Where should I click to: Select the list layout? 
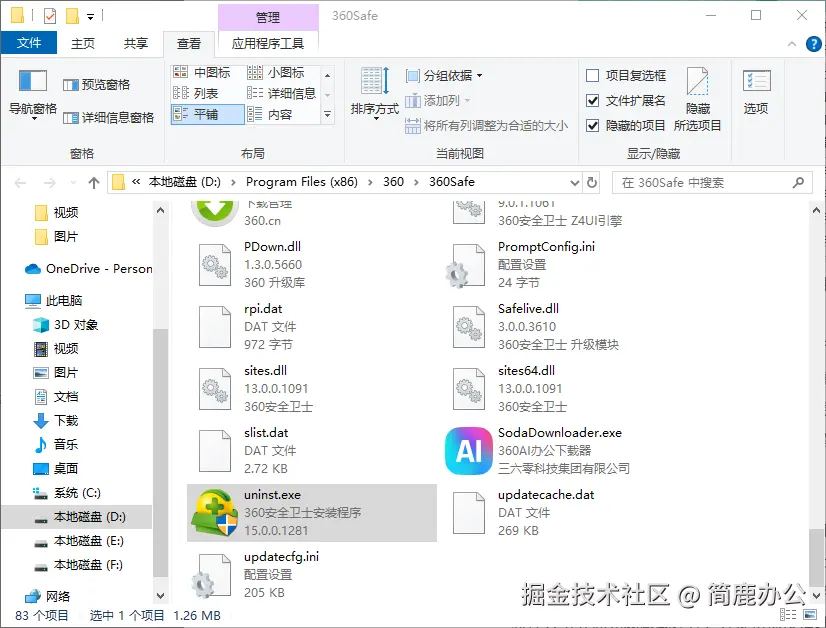[195, 93]
